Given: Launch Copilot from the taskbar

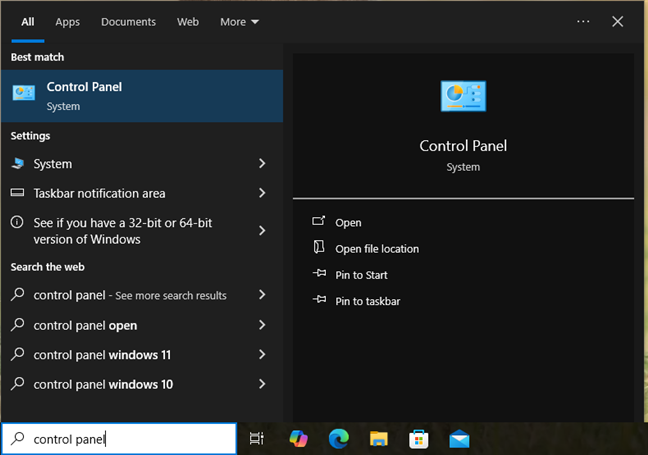Looking at the screenshot, I should (298, 438).
